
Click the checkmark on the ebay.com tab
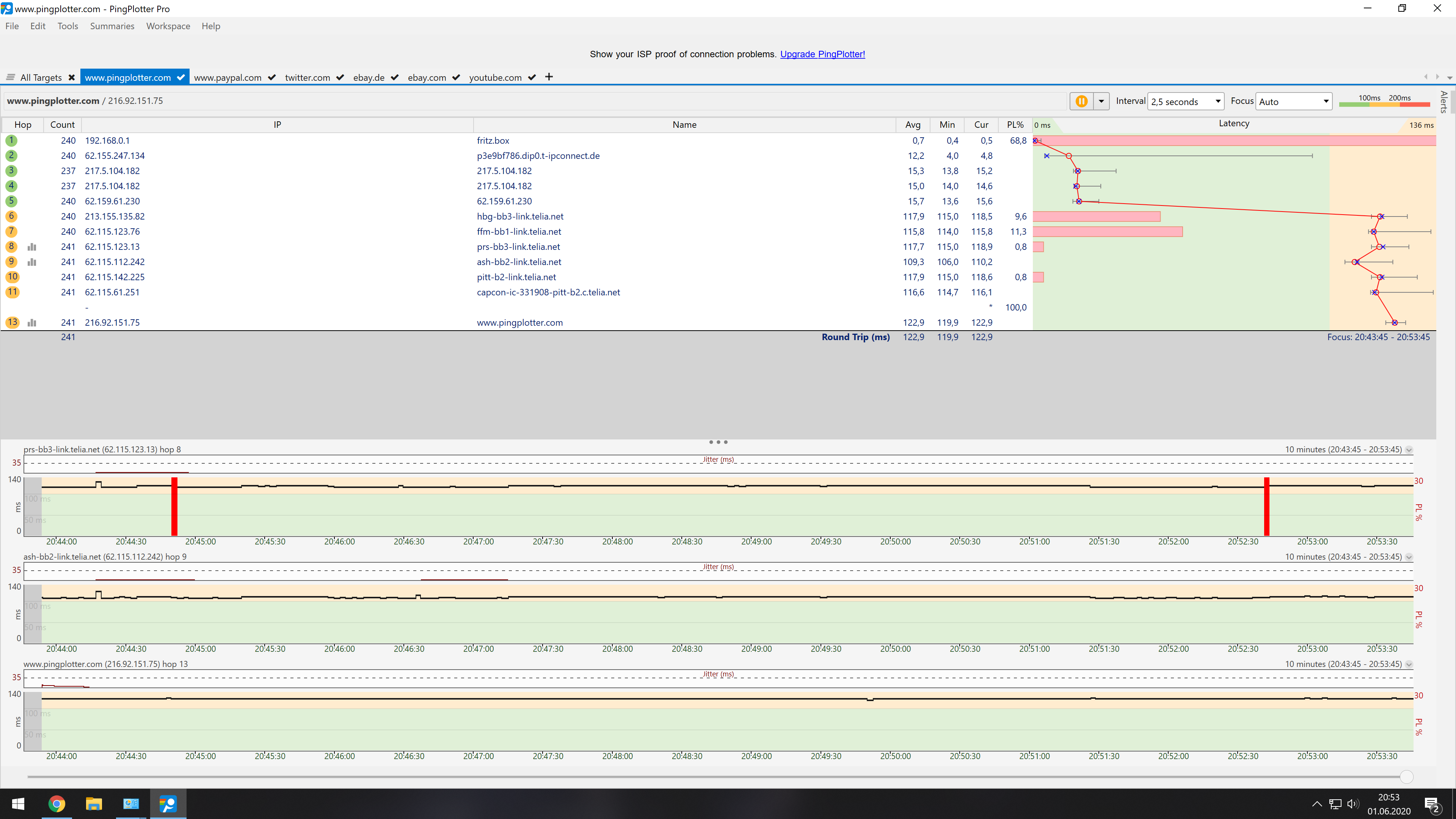click(456, 77)
